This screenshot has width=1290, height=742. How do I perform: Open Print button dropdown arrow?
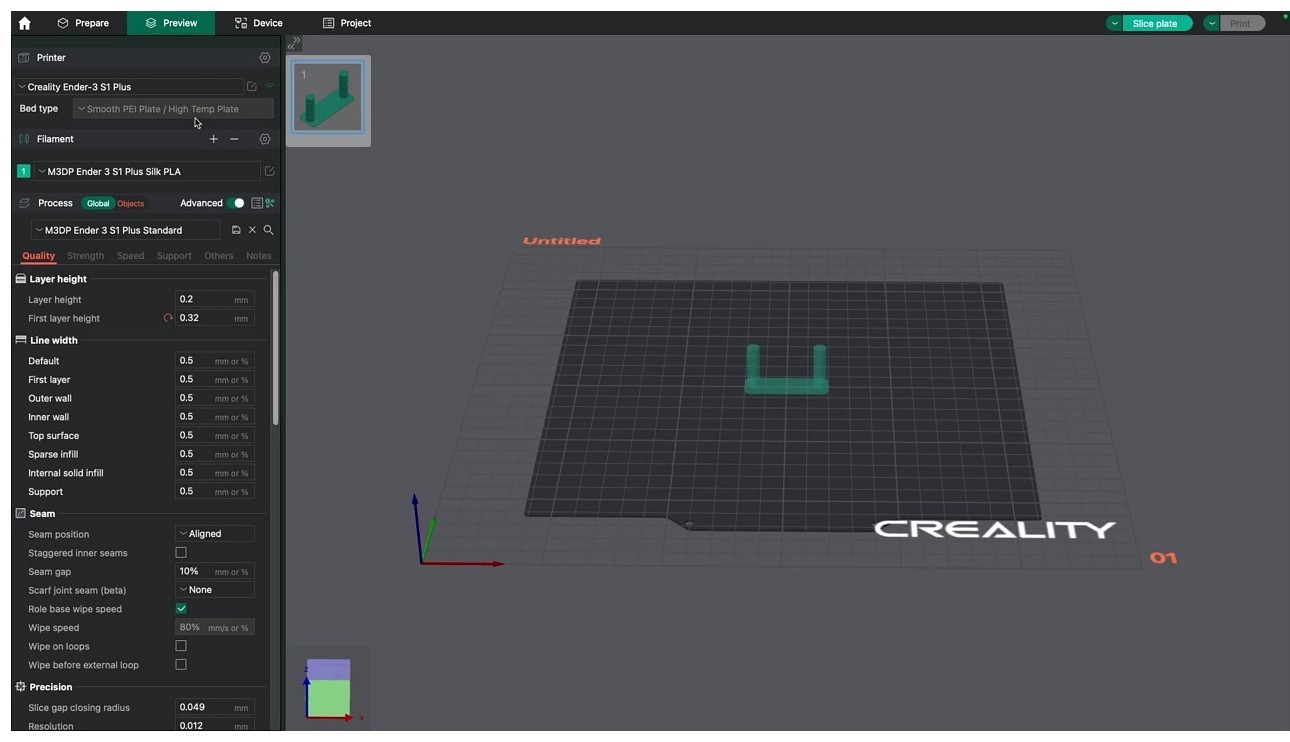click(1212, 23)
